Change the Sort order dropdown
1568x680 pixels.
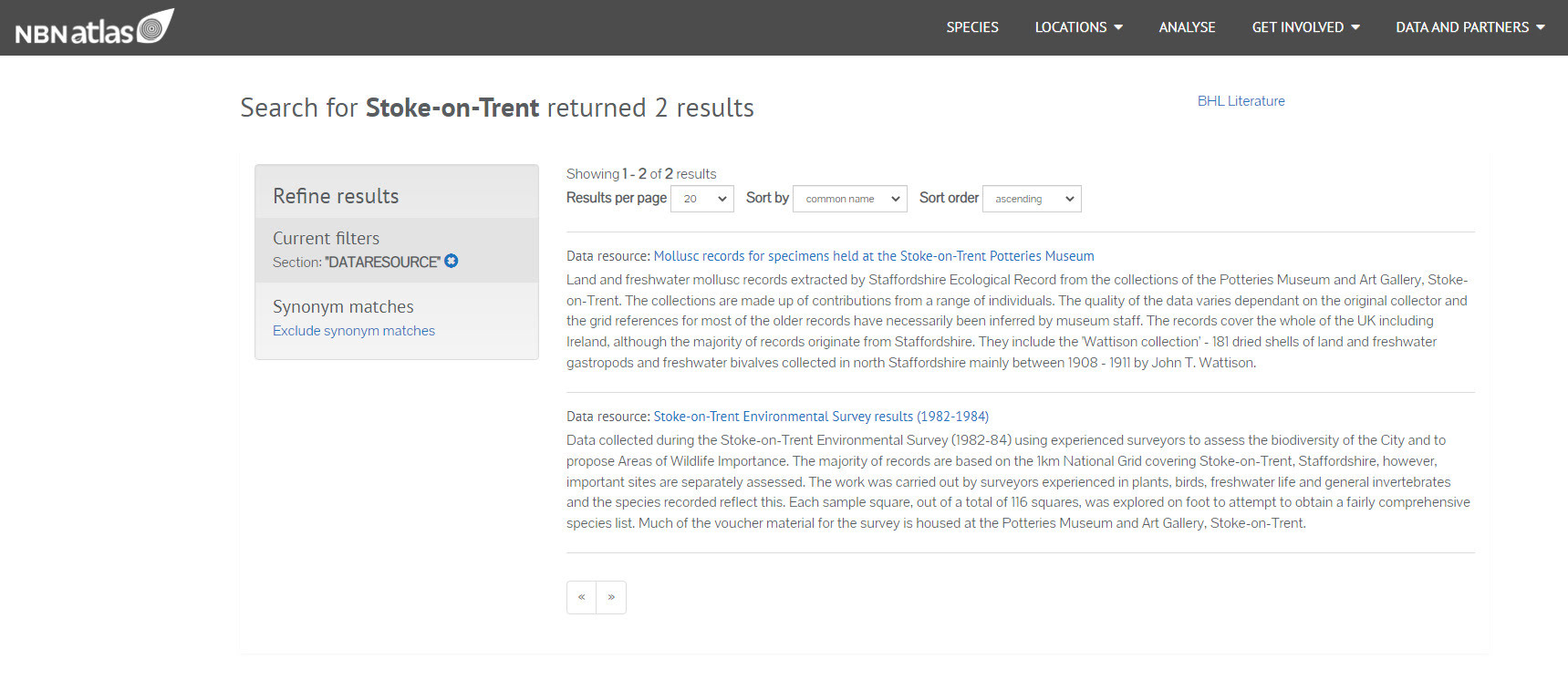[x=1032, y=199]
